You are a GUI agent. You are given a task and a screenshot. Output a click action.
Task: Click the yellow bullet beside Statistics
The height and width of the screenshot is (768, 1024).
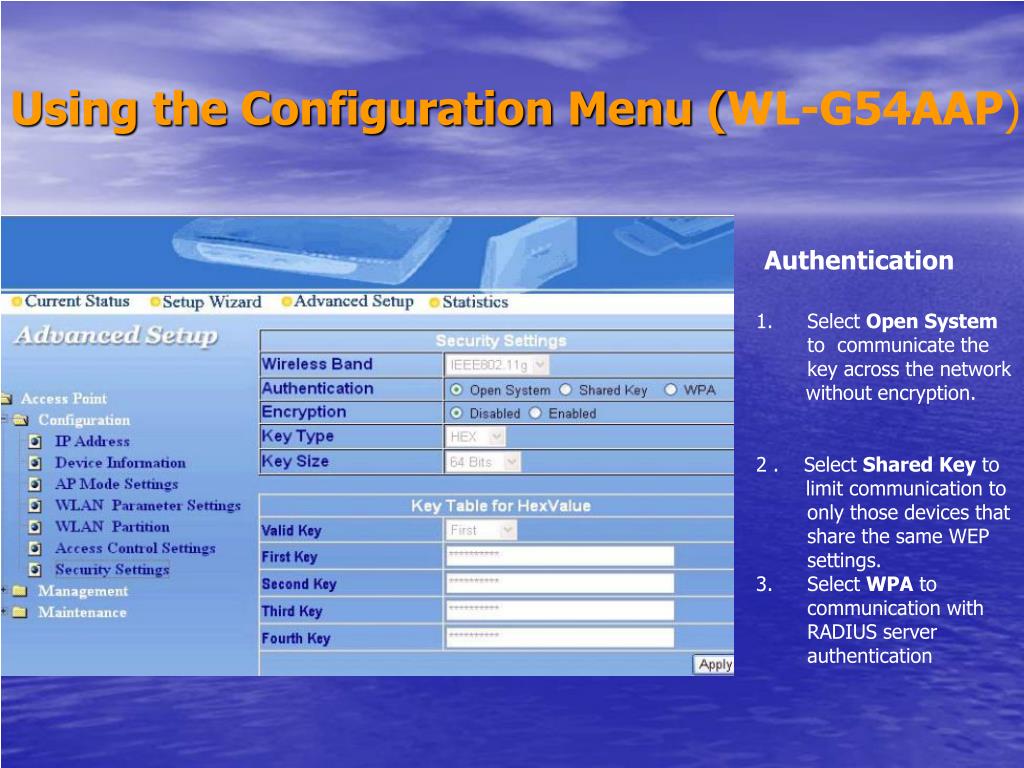coord(435,302)
